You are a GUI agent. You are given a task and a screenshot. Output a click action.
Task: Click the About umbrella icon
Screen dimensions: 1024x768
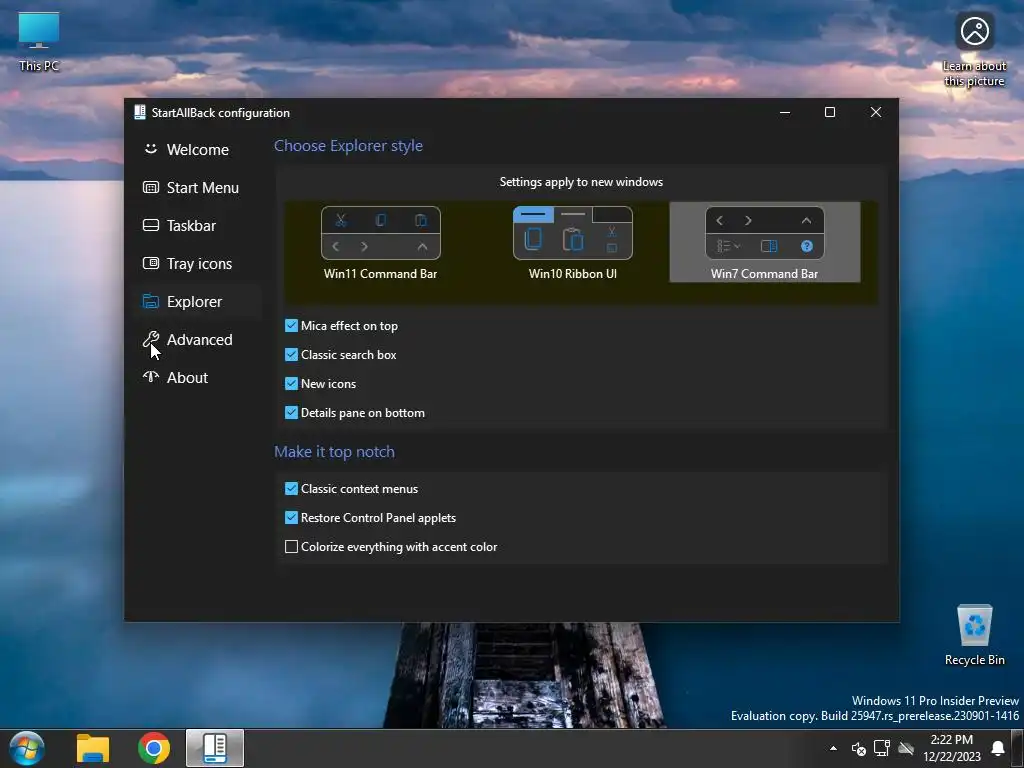click(x=151, y=376)
